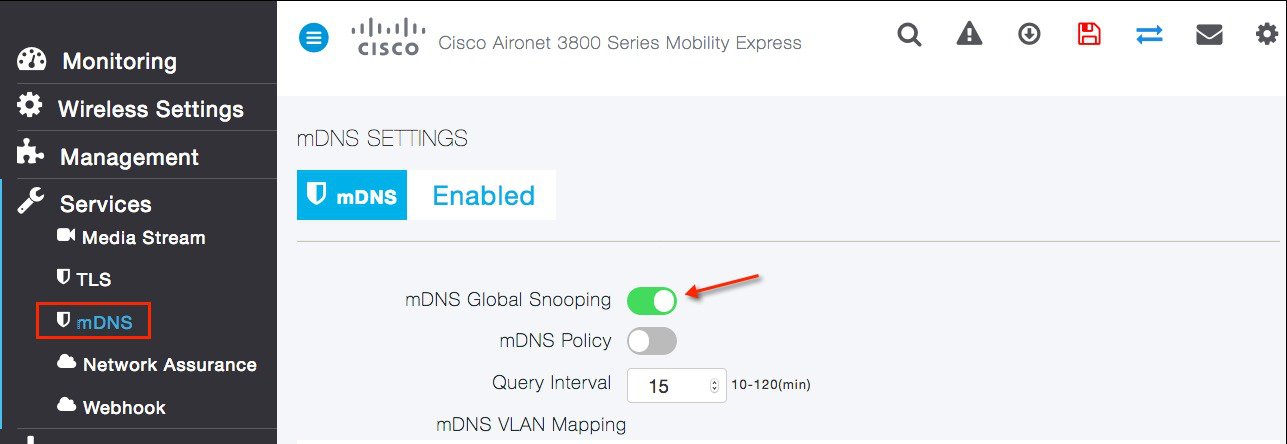Select TLS in the Services menu

(94, 280)
